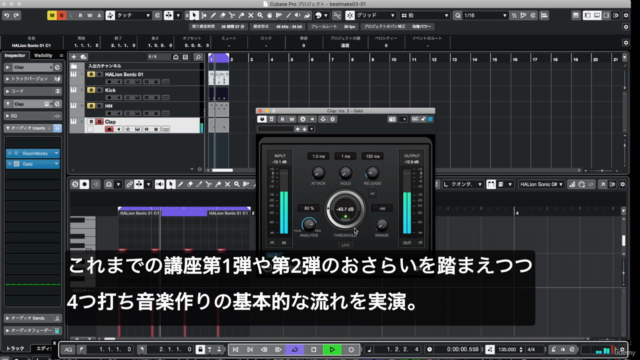
Task: Mute the HH track
Action: coord(91,106)
